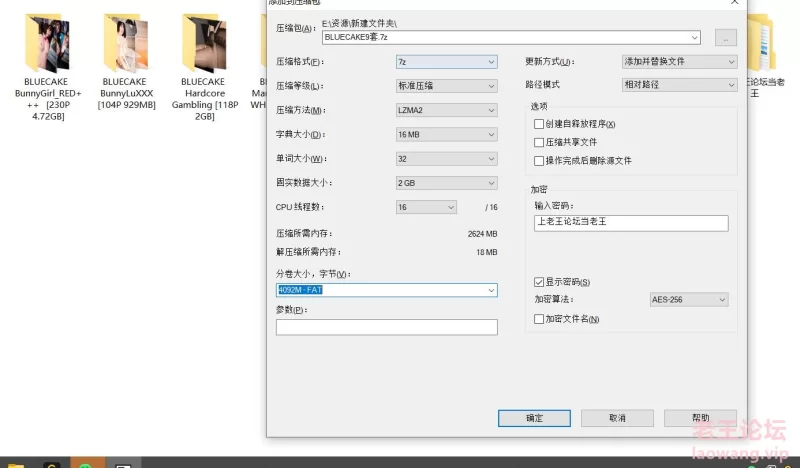Click the E:\资源\新建文件夹\ path text
The image size is (800, 468).
[x=359, y=23]
